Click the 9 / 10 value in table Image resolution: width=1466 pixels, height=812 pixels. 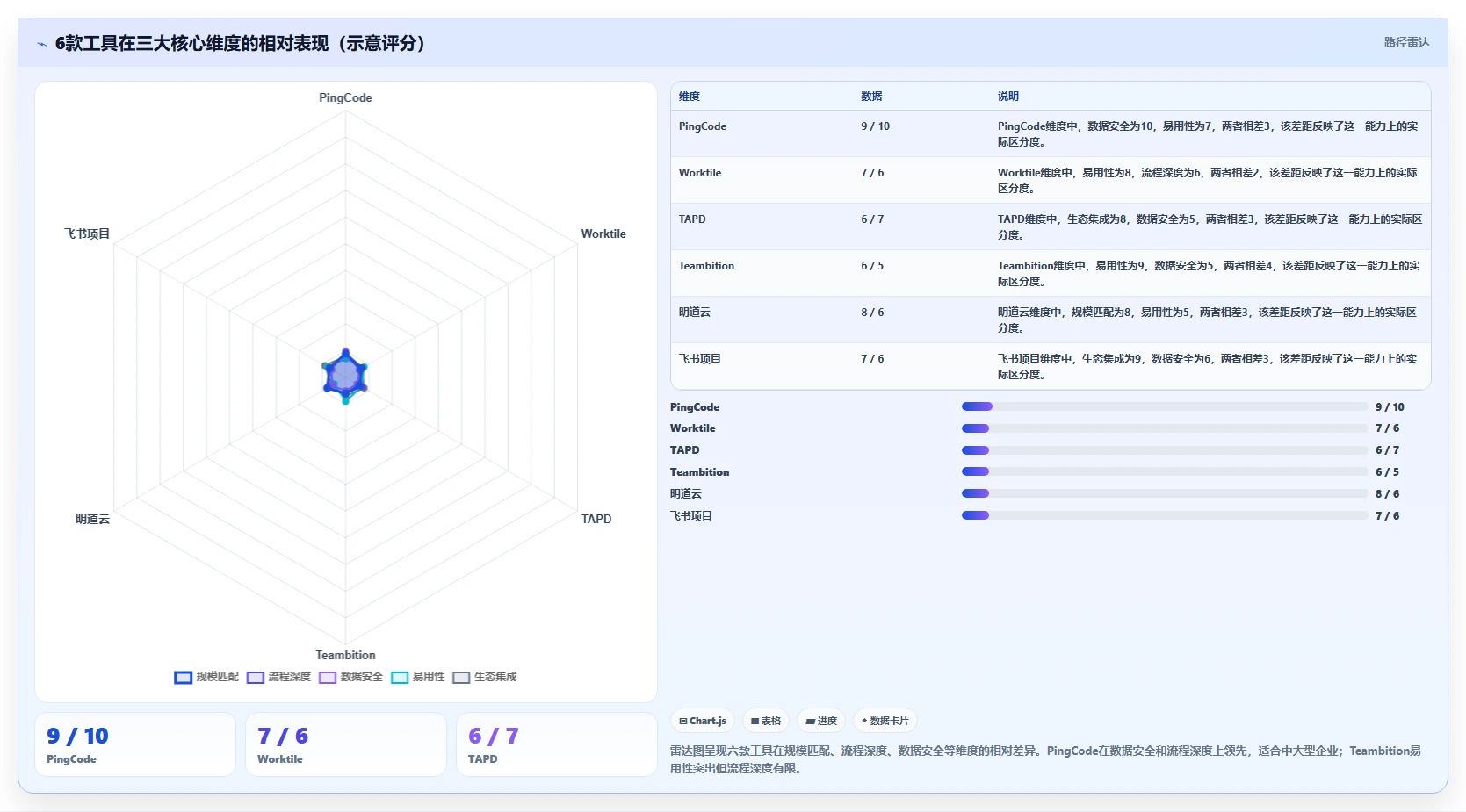click(x=875, y=126)
